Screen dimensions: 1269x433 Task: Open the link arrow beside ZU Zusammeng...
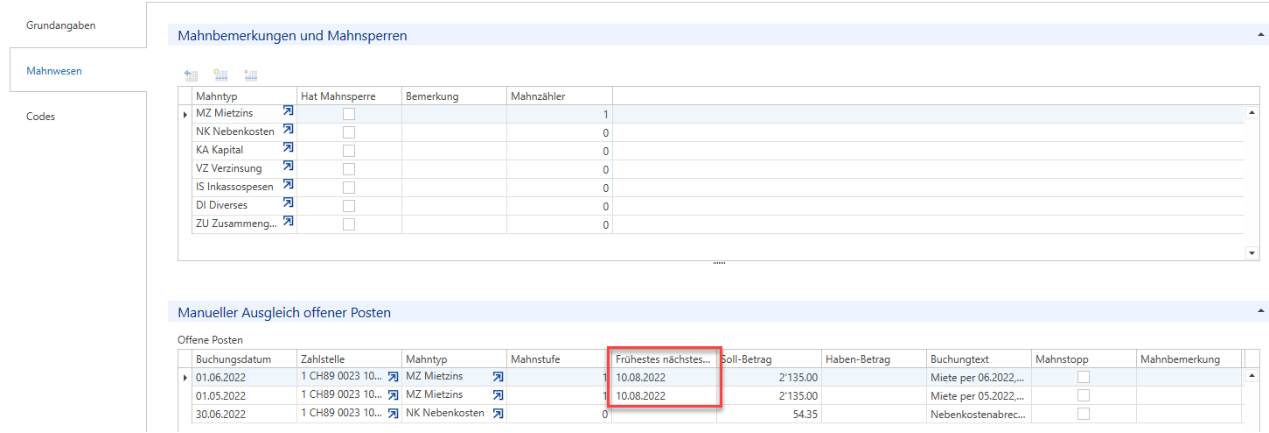288,223
